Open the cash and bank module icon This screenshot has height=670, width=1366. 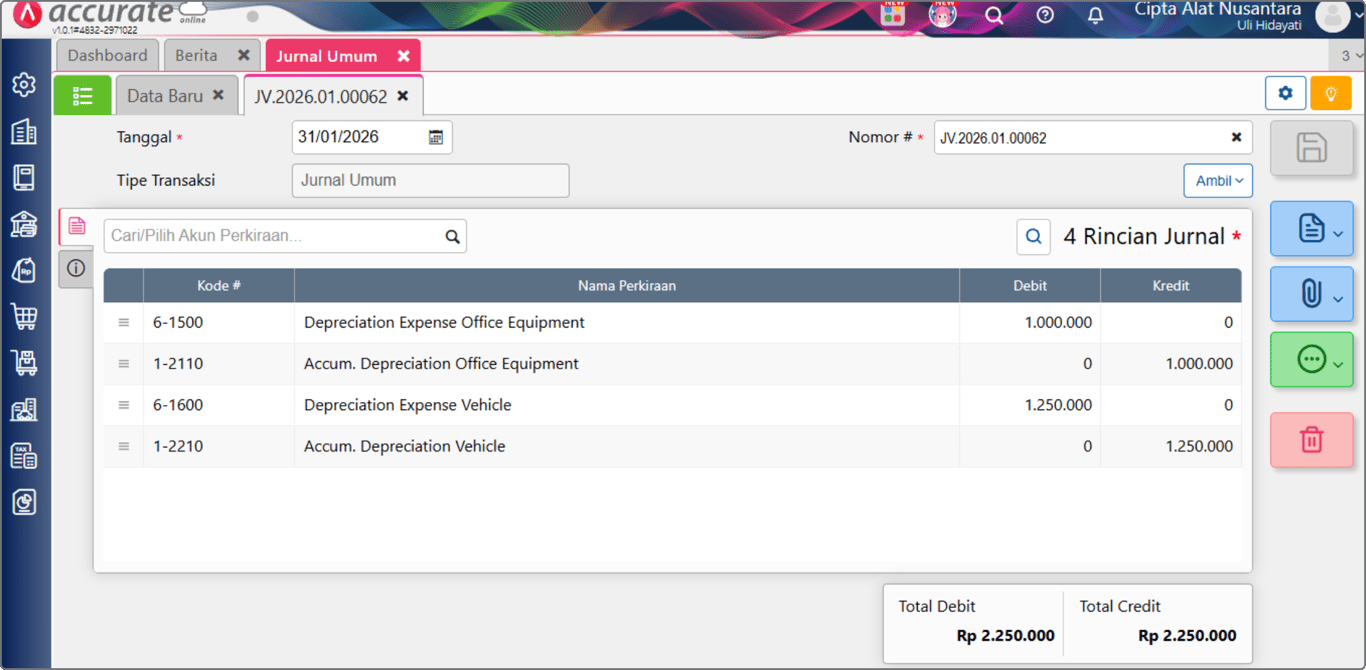(x=24, y=224)
